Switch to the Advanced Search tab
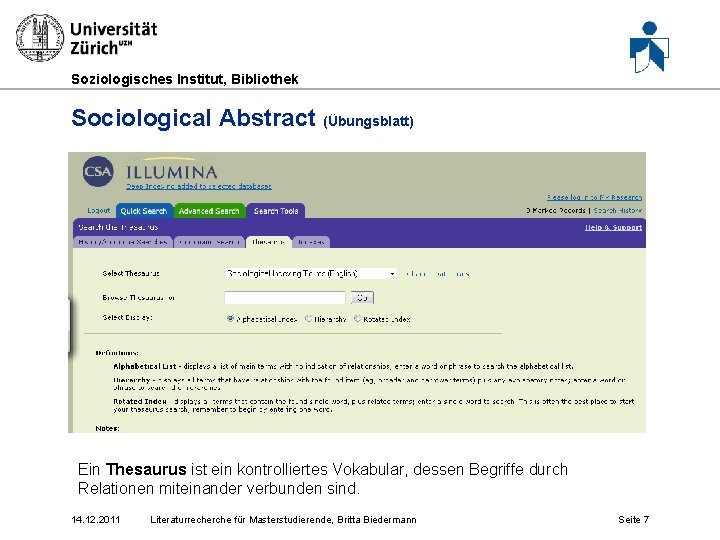Image resolution: width=720 pixels, height=540 pixels. pos(209,211)
